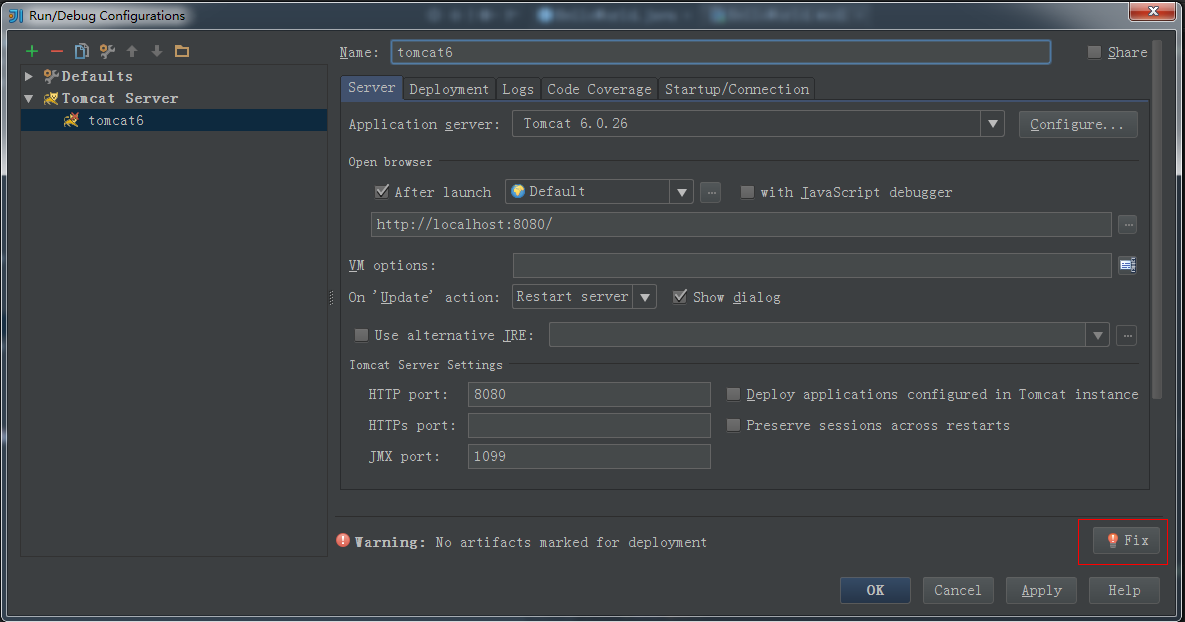Switch to the Server tab

point(371,88)
